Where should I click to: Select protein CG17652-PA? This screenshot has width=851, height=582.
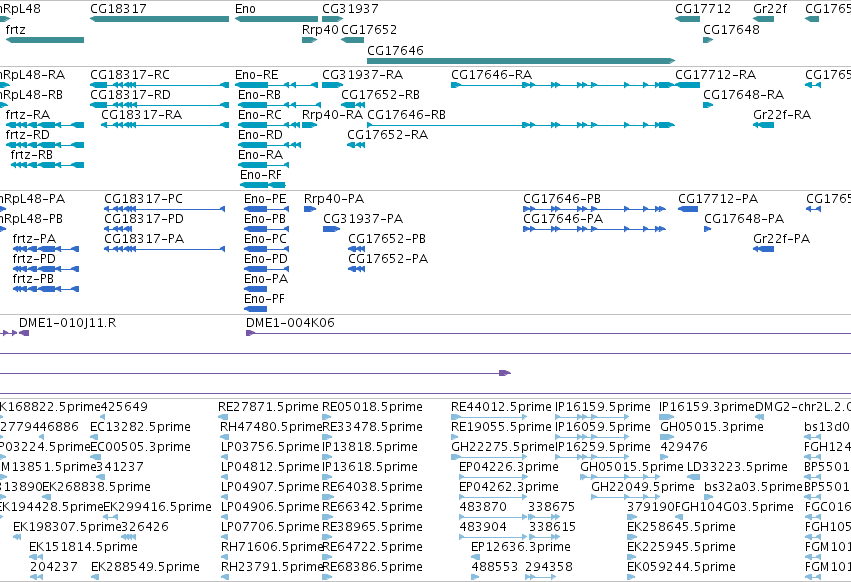pyautogui.click(x=357, y=269)
